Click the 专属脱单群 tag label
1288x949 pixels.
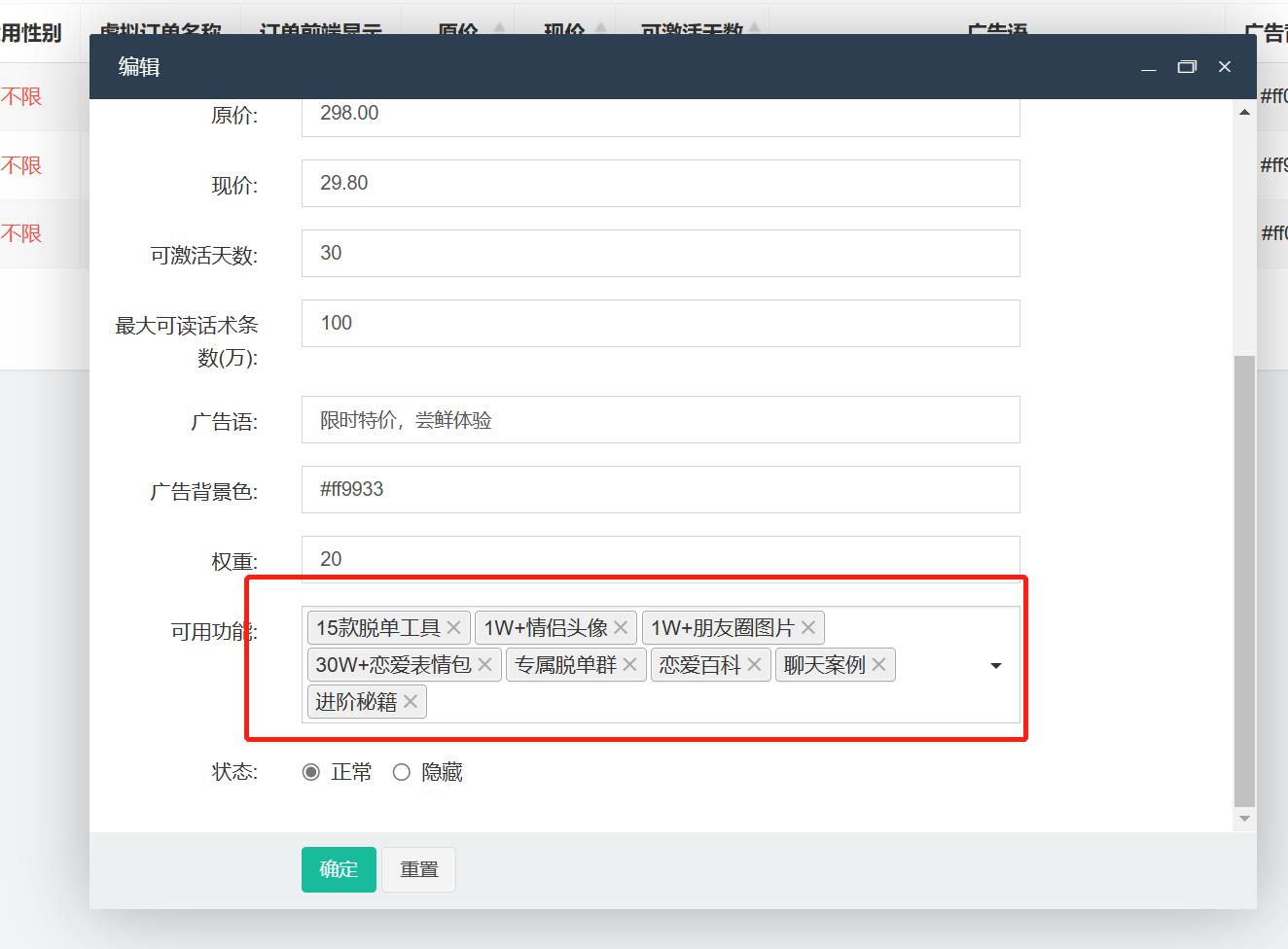click(x=566, y=665)
